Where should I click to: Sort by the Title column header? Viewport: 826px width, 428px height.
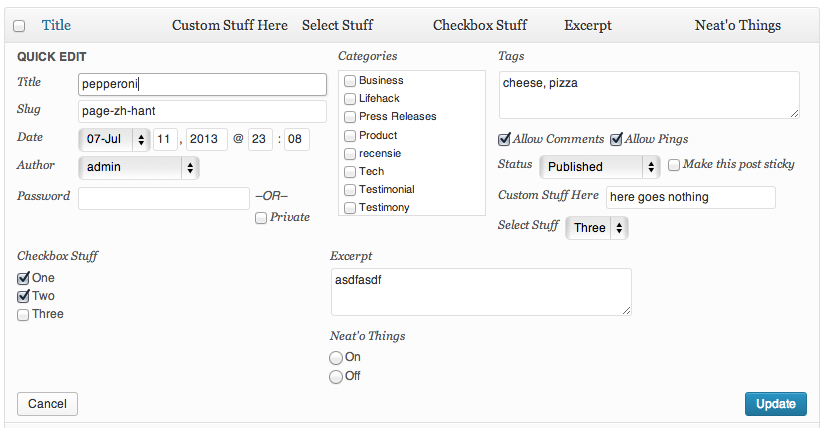pos(56,25)
